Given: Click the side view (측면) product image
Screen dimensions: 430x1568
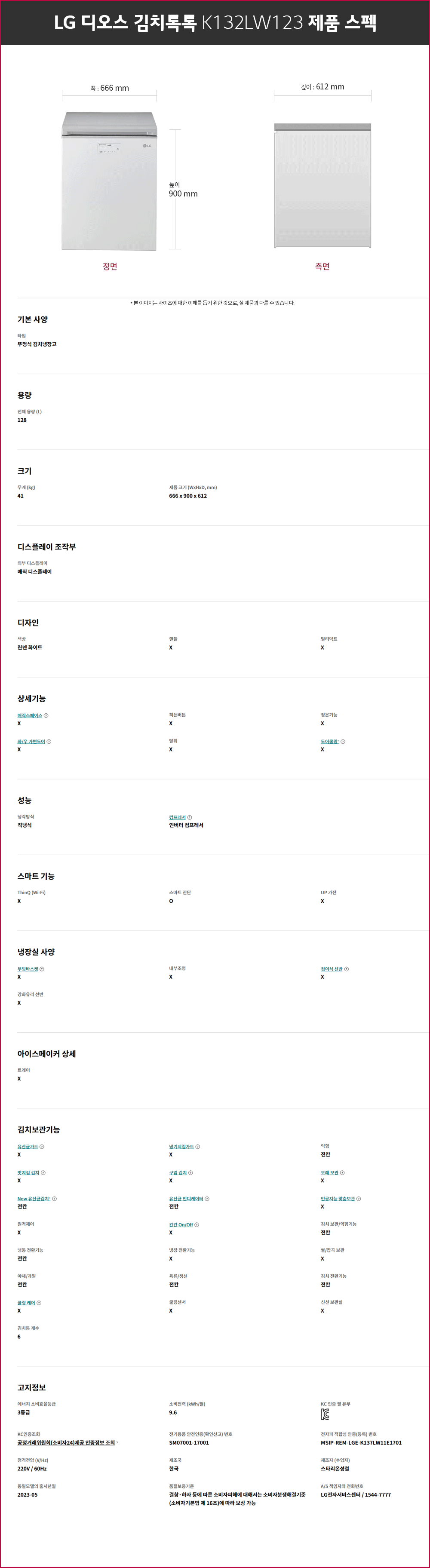Looking at the screenshot, I should coord(322,186).
